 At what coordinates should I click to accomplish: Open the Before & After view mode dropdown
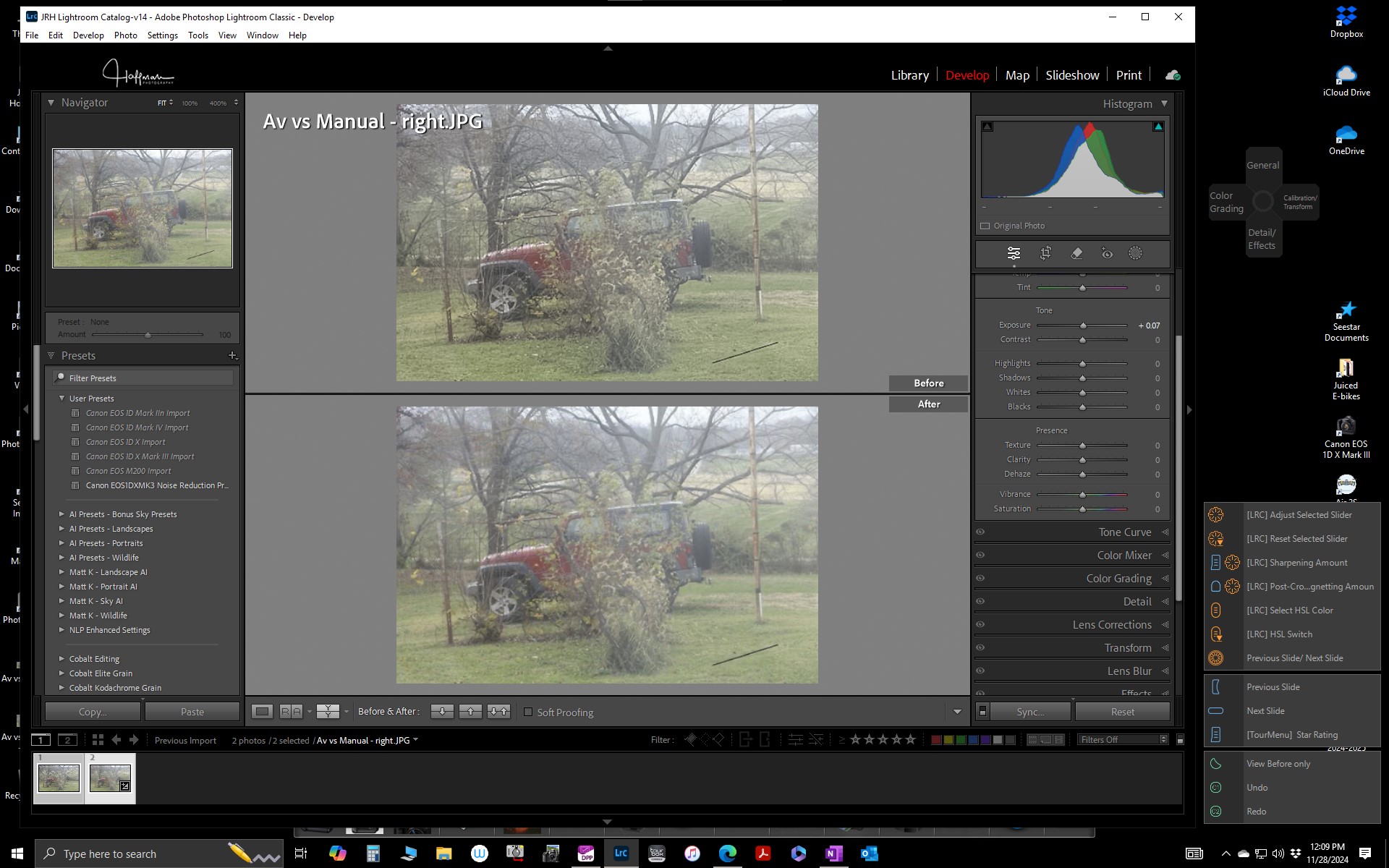pyautogui.click(x=347, y=711)
